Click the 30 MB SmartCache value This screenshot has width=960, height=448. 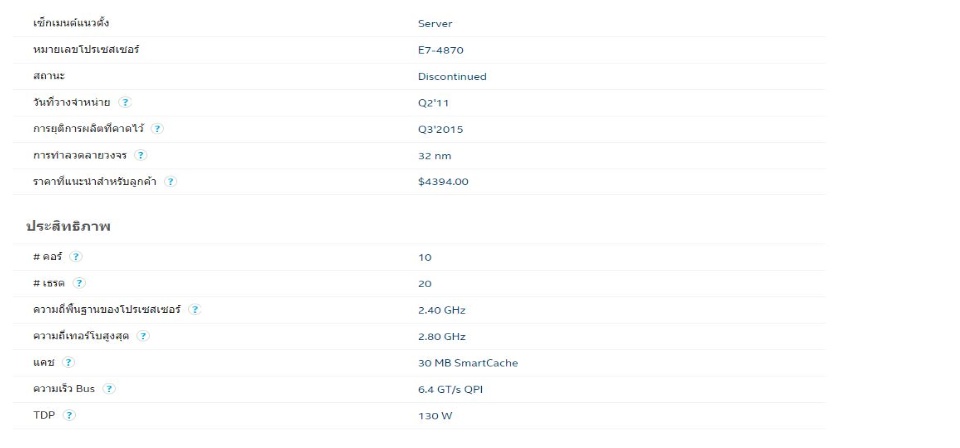click(468, 363)
